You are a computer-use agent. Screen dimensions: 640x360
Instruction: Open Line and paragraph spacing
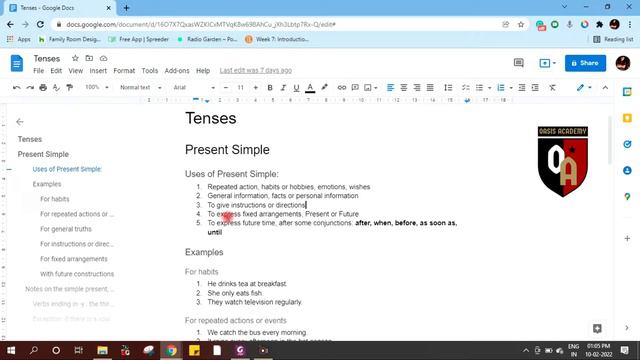(448, 87)
